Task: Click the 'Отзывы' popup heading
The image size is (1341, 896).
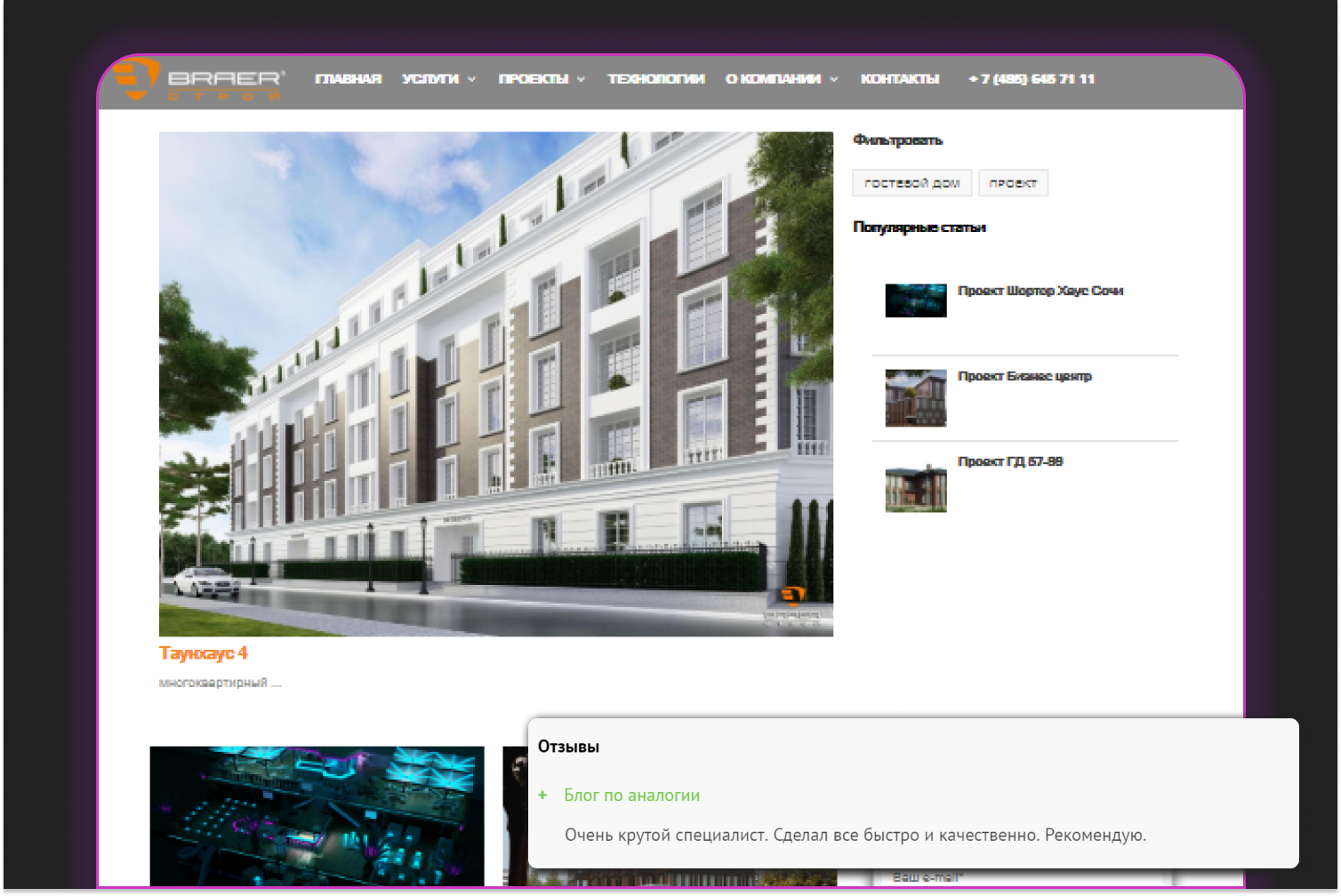Action: pyautogui.click(x=568, y=747)
